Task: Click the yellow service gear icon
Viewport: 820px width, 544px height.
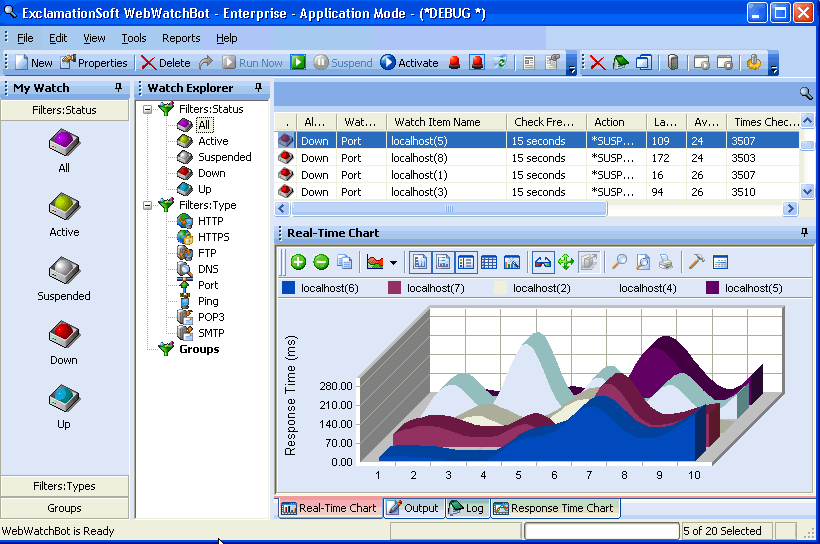Action: pos(754,63)
